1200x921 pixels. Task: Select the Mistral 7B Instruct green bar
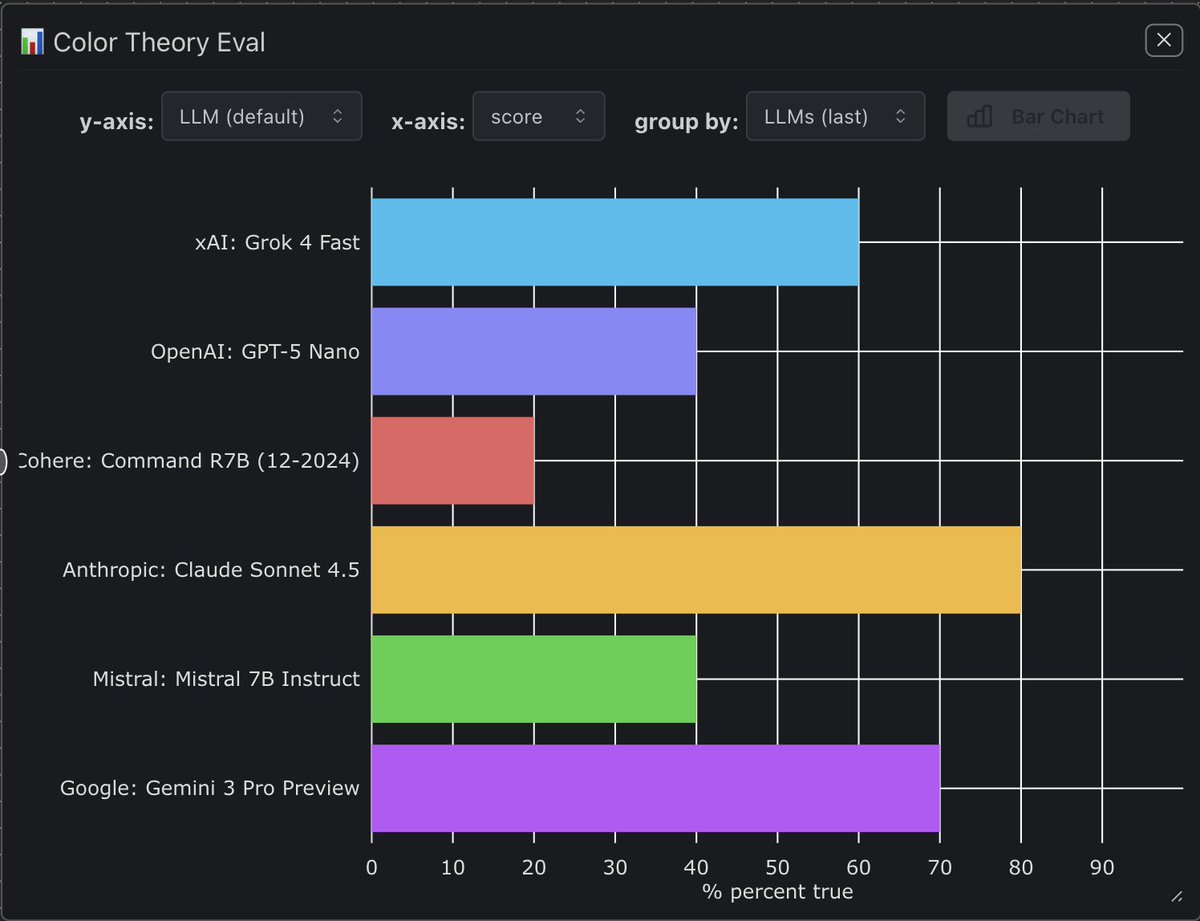(534, 678)
